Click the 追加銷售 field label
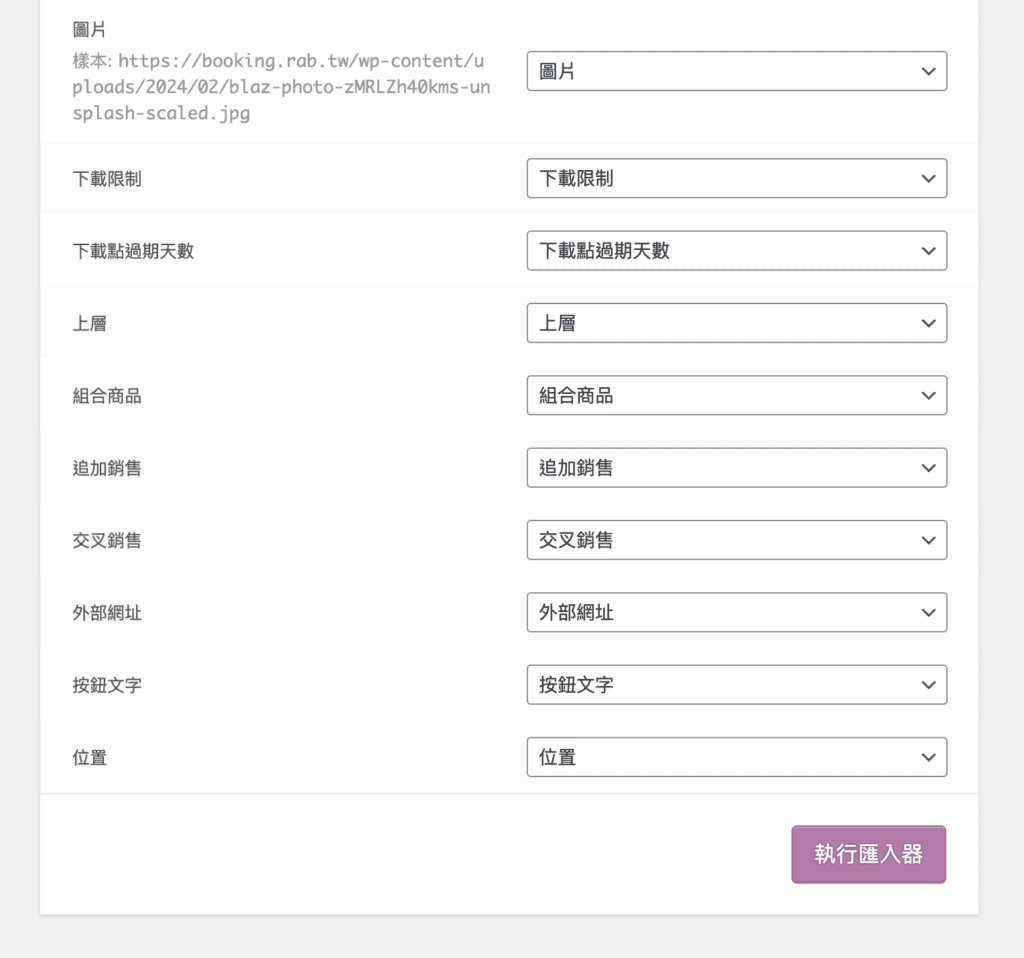Image resolution: width=1024 pixels, height=958 pixels. (107, 467)
